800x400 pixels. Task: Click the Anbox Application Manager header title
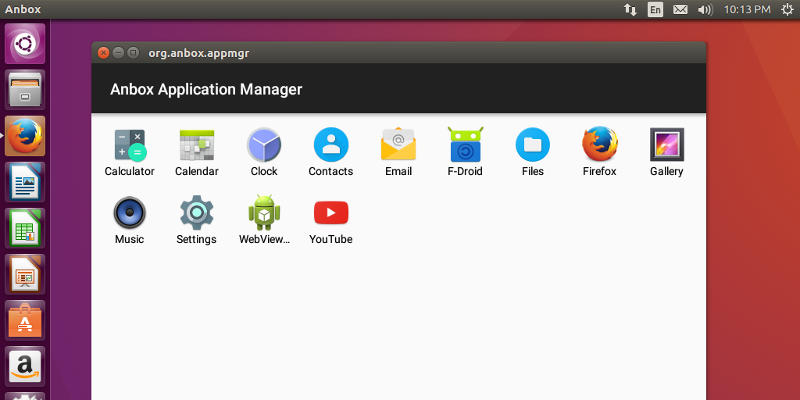(x=206, y=90)
